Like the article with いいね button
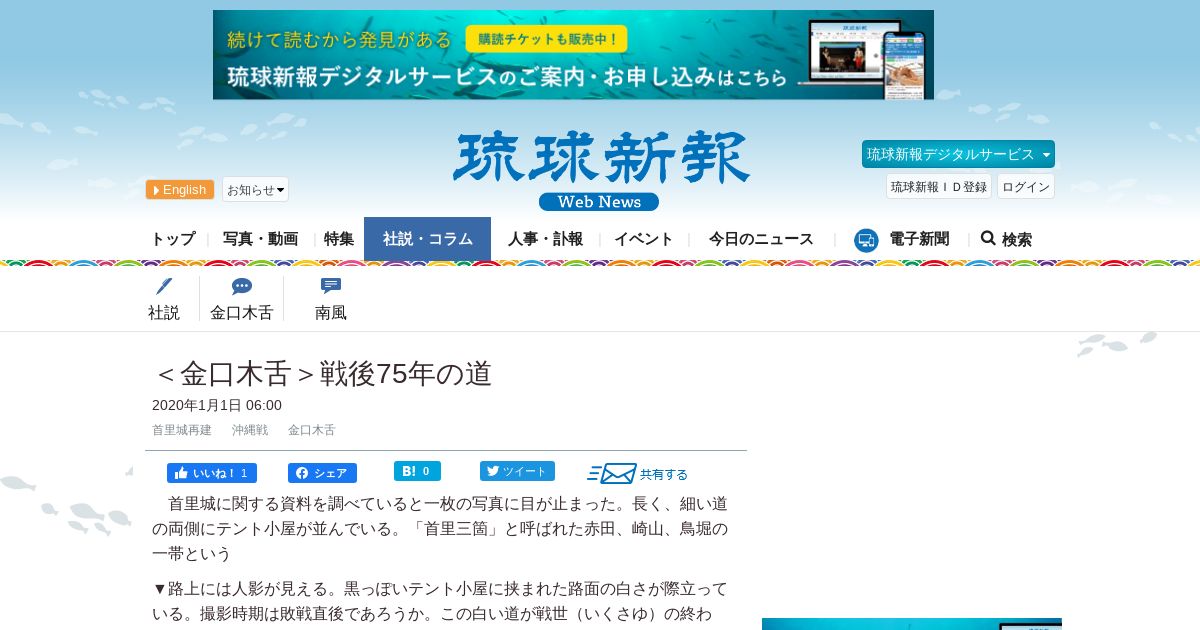The image size is (1200, 630). point(212,473)
